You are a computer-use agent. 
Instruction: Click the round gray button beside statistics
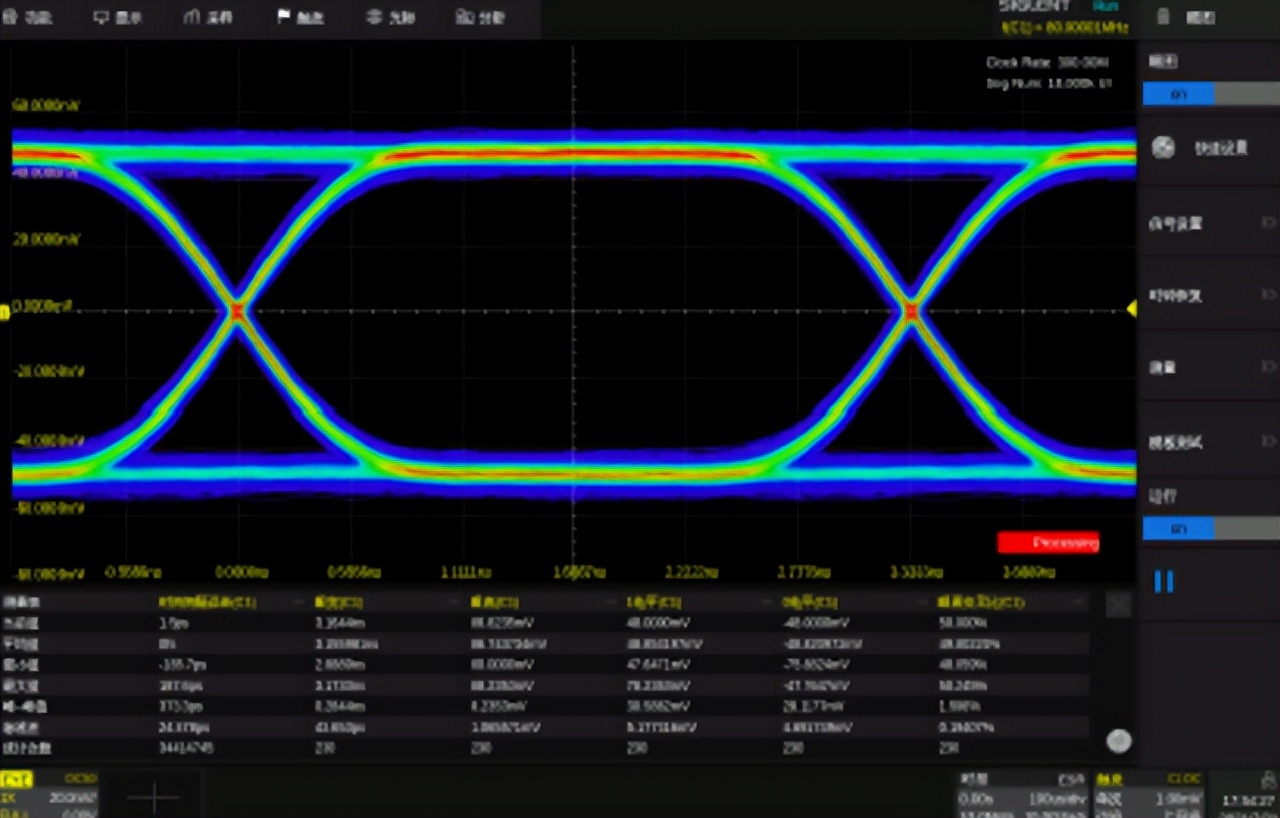(x=1119, y=741)
